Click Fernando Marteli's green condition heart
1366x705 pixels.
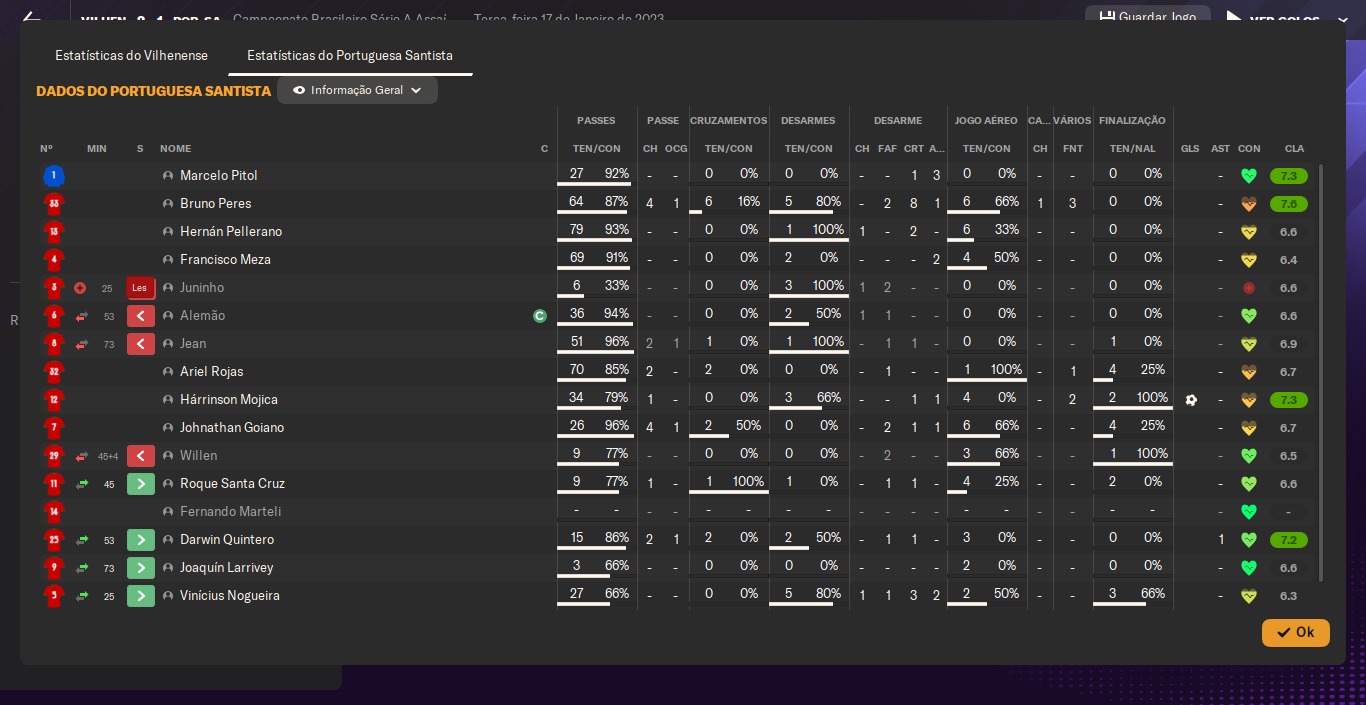coord(1248,512)
